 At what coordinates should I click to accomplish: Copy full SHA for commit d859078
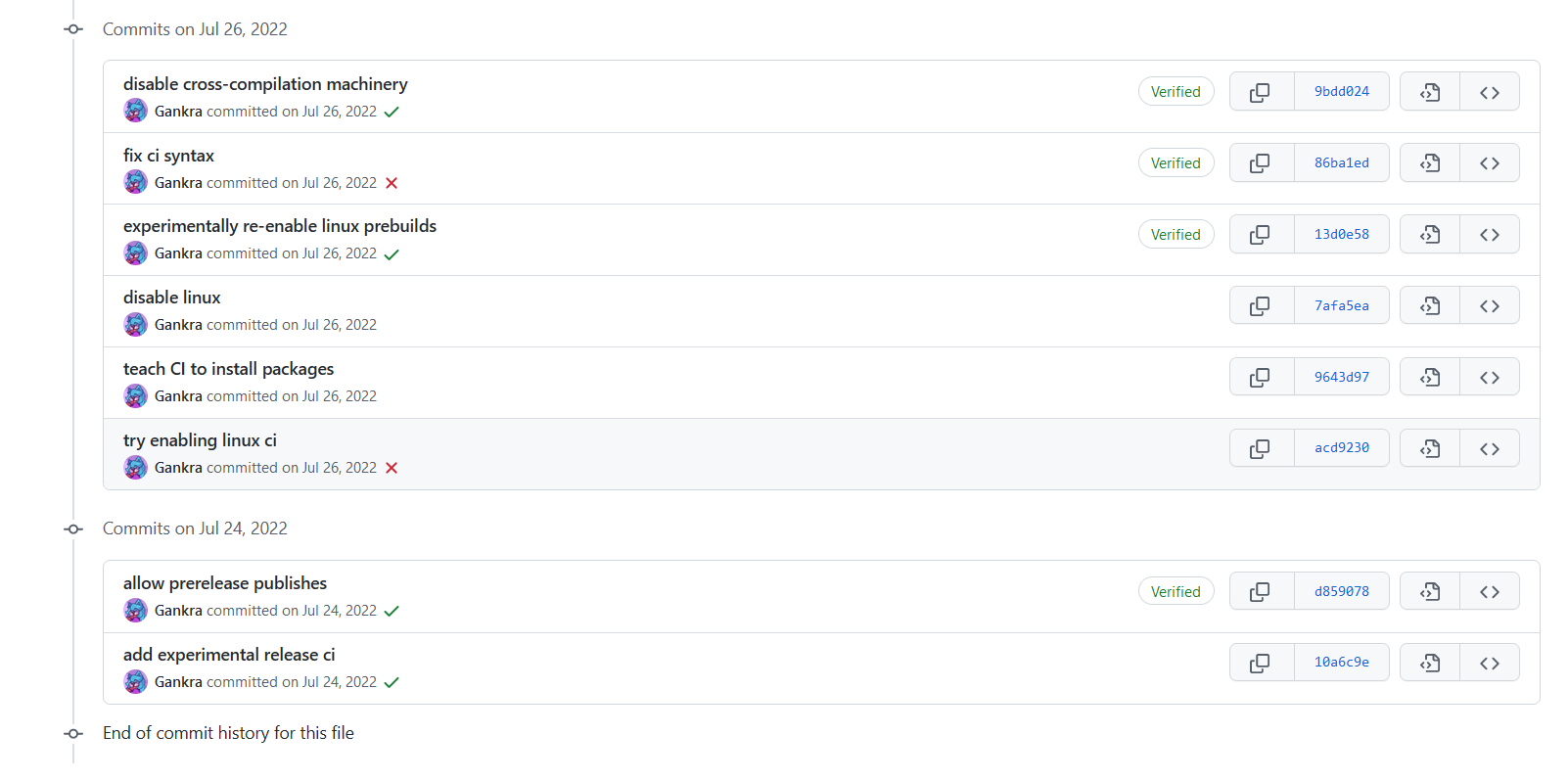click(1261, 590)
